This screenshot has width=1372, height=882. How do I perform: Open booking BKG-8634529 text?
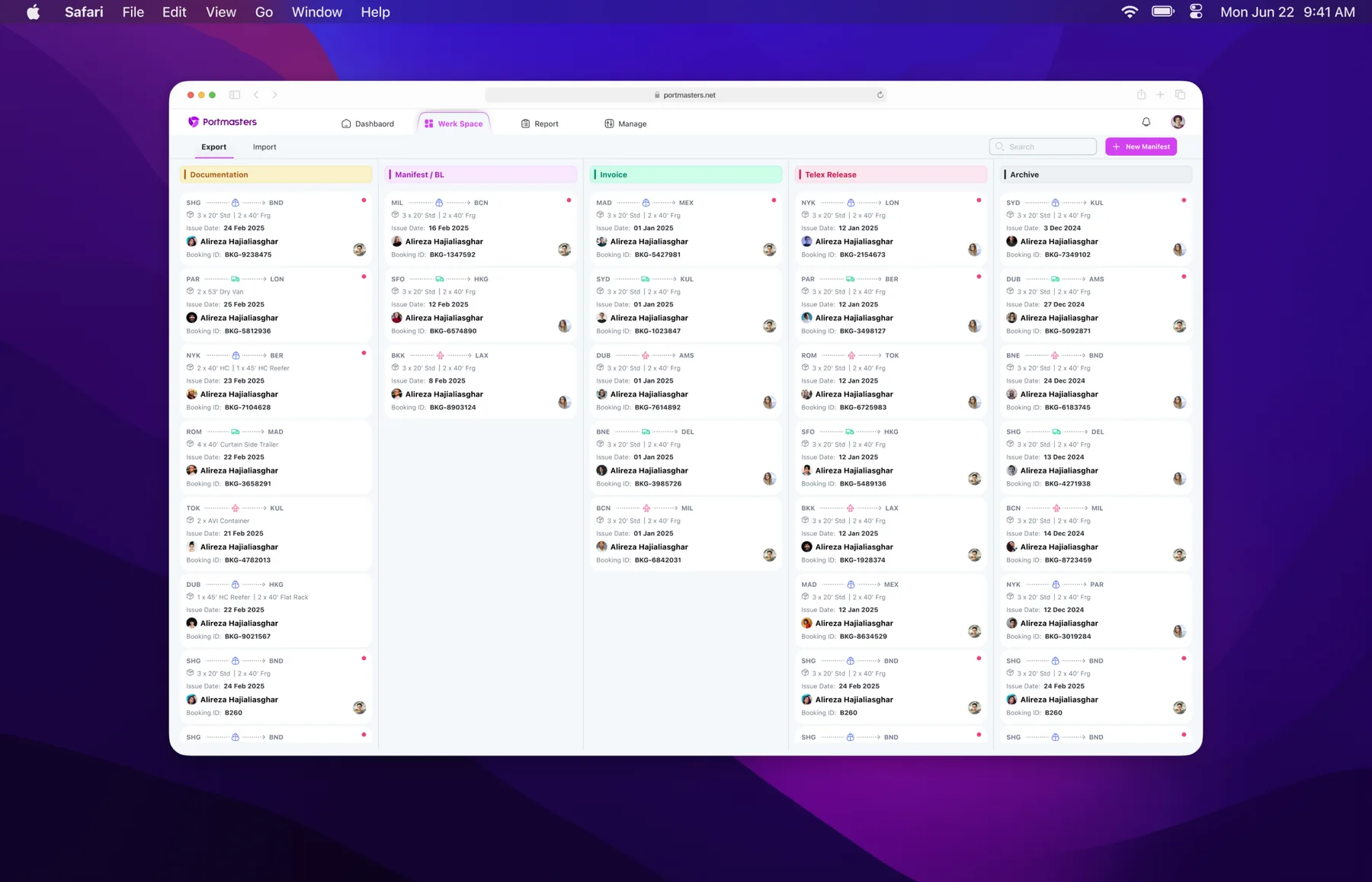tap(863, 636)
